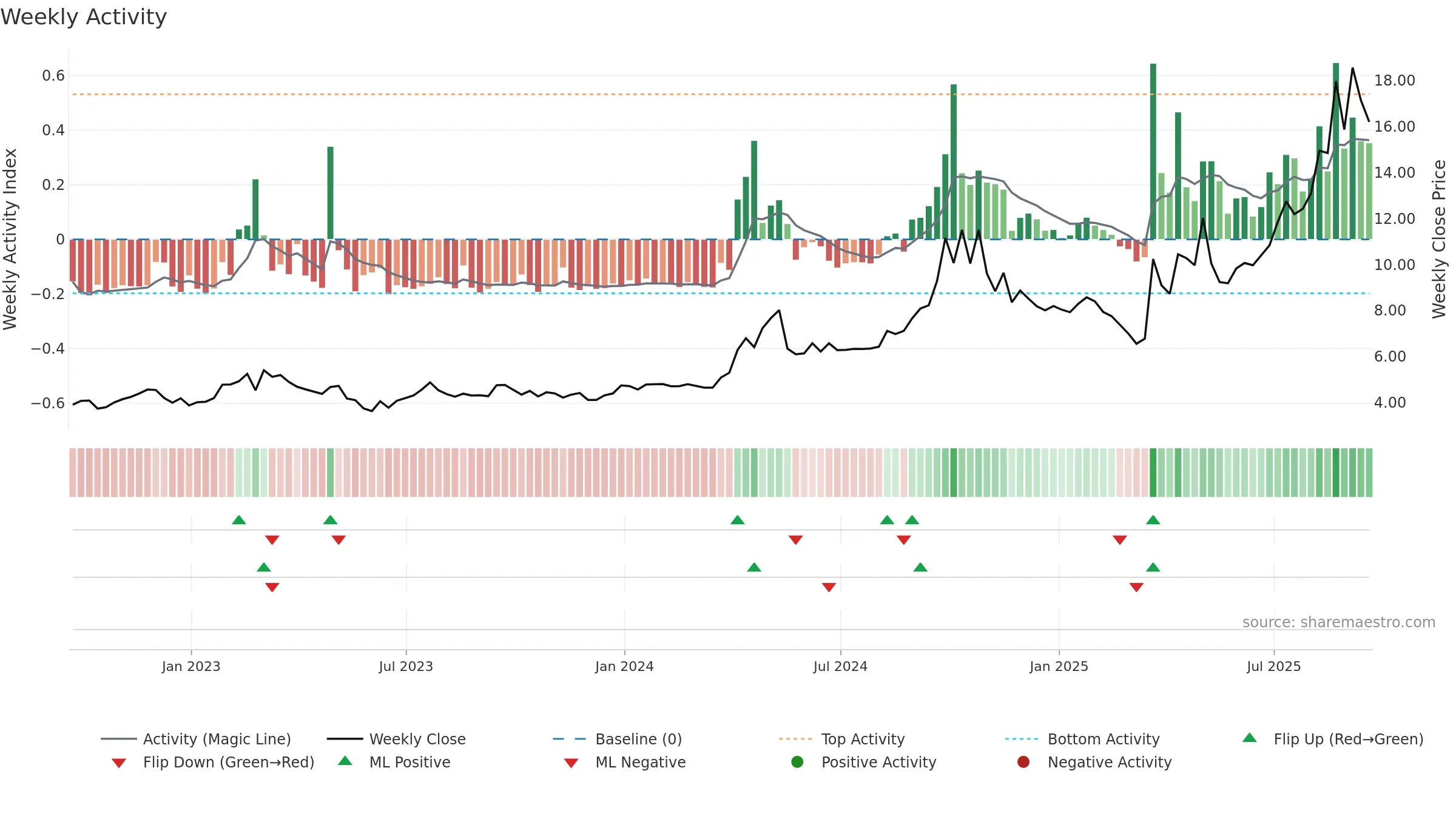Click the Jan 2024 x-axis label
This screenshot has width=1456, height=819.
pyautogui.click(x=624, y=666)
